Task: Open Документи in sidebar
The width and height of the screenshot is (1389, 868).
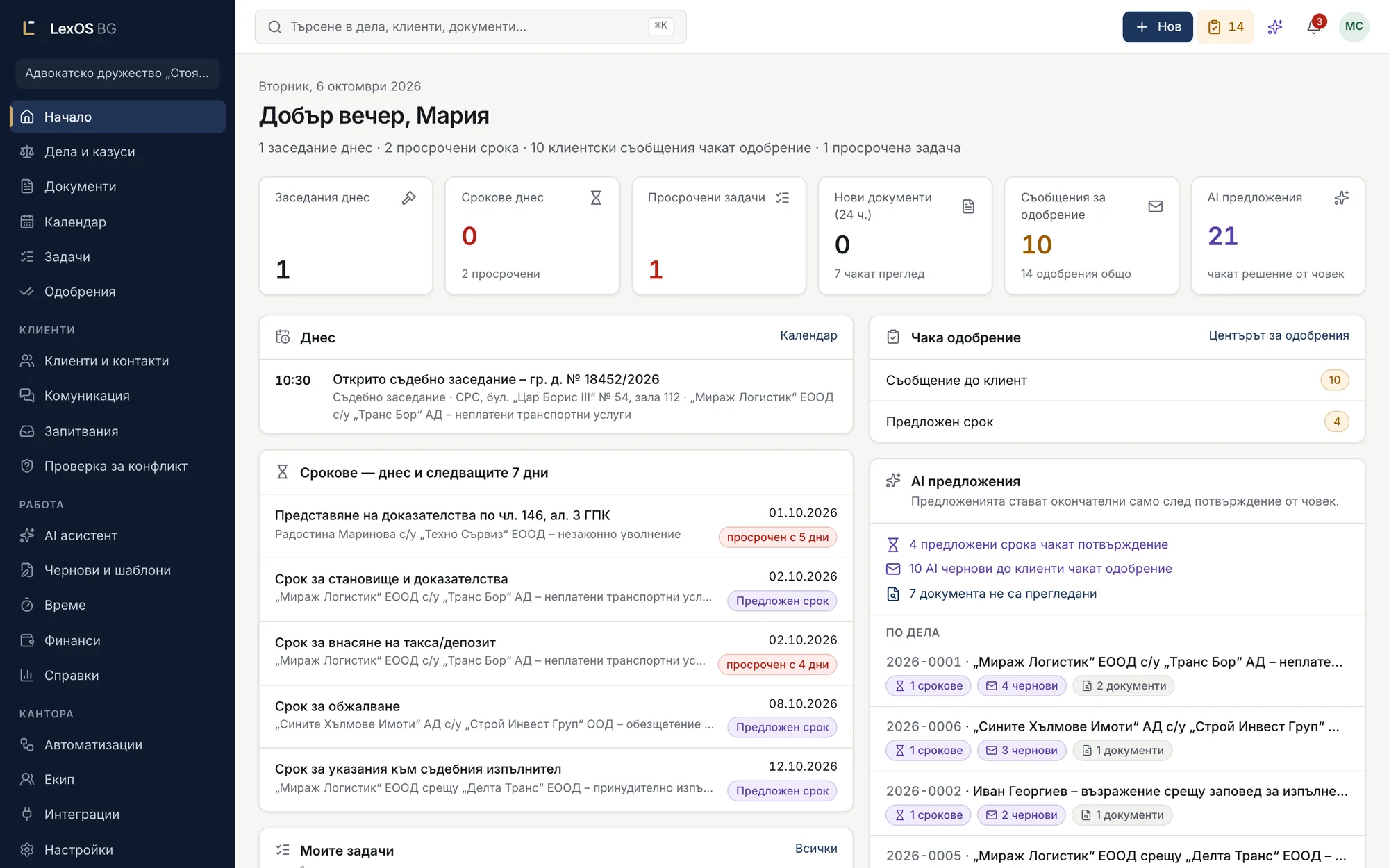Action: point(117,186)
